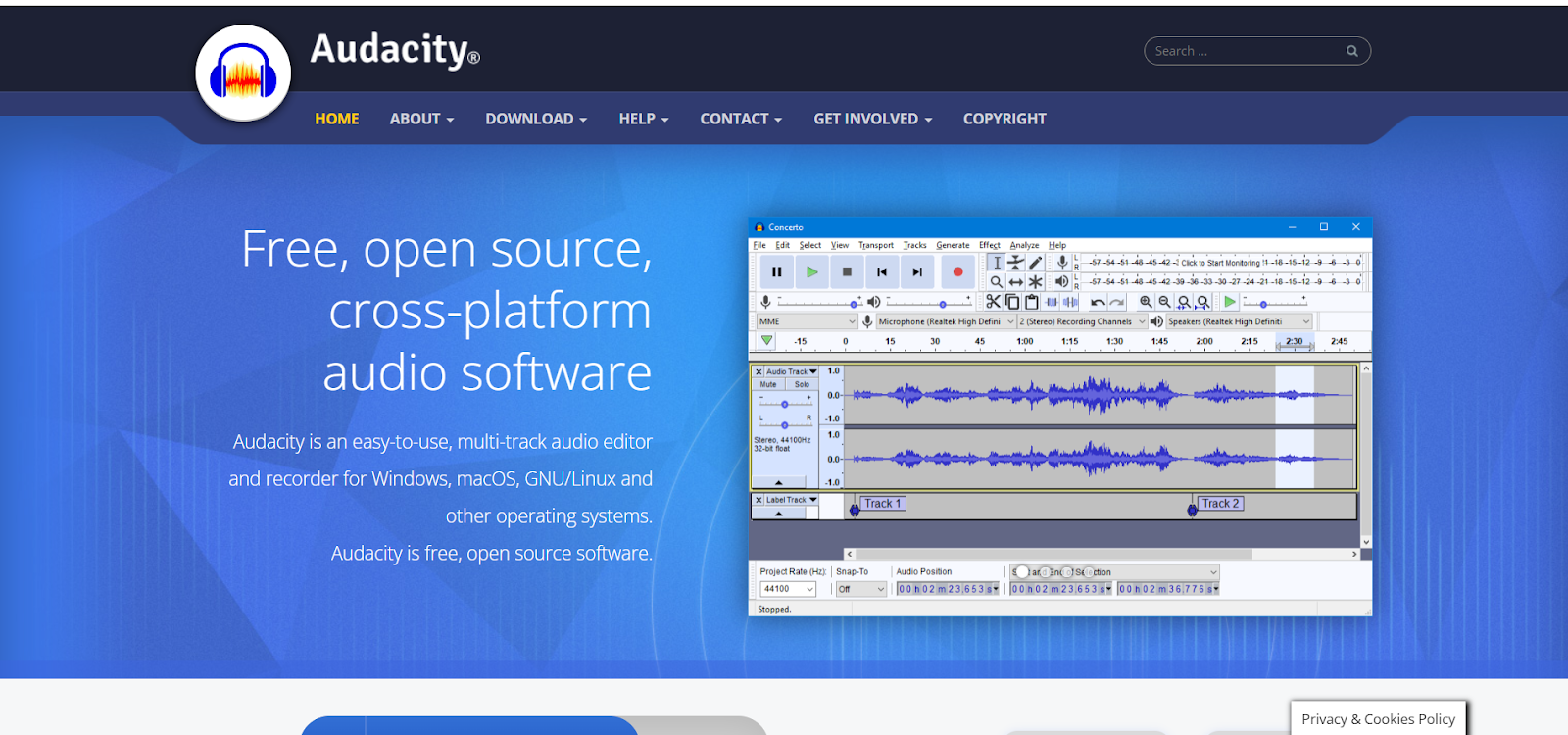This screenshot has width=1568, height=735.
Task: Open the Project Rate 44100 dropdown
Action: tap(788, 589)
